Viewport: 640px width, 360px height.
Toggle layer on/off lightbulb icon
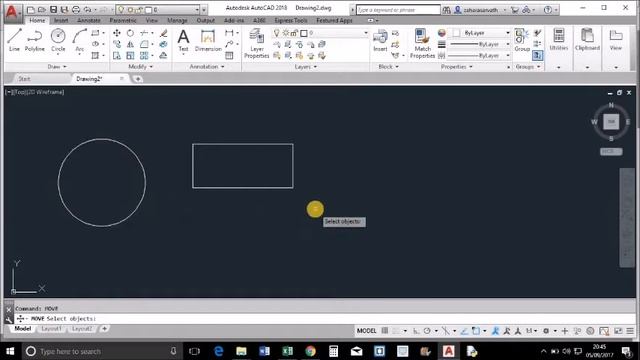276,33
